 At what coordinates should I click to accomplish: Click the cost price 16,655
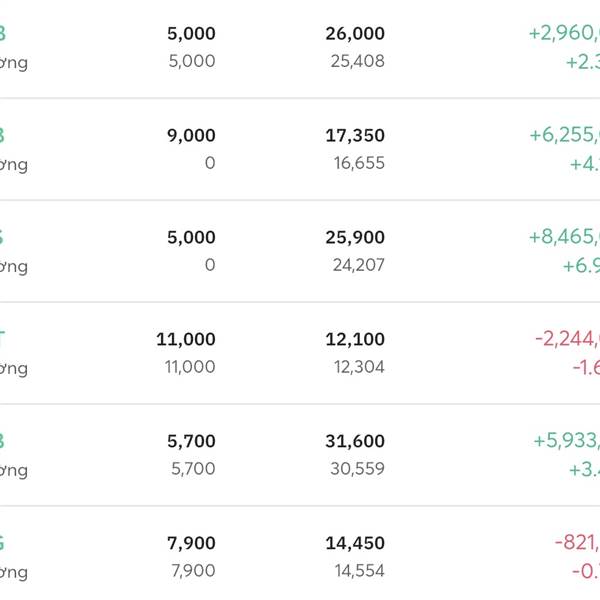(x=359, y=163)
